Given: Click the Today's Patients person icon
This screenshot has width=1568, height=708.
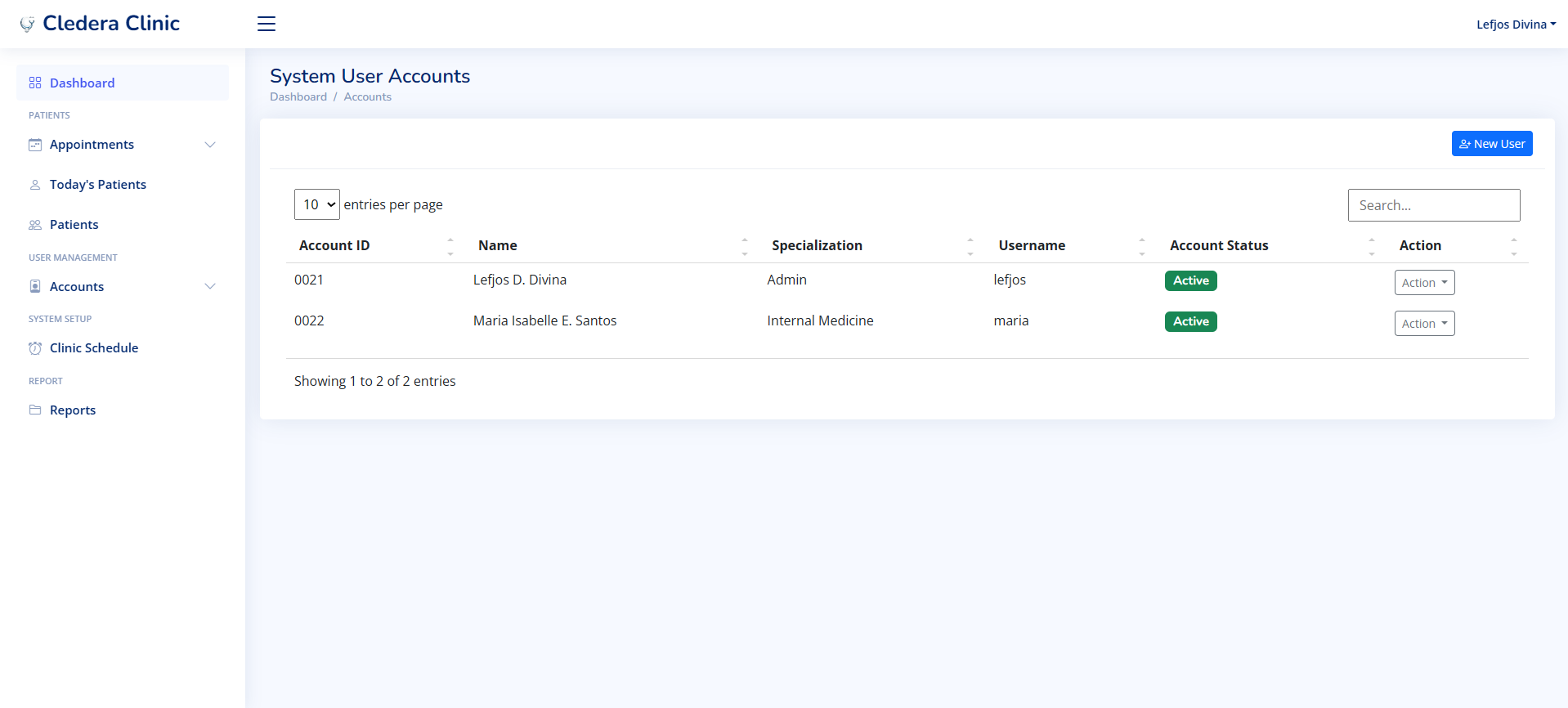Looking at the screenshot, I should 35,185.
